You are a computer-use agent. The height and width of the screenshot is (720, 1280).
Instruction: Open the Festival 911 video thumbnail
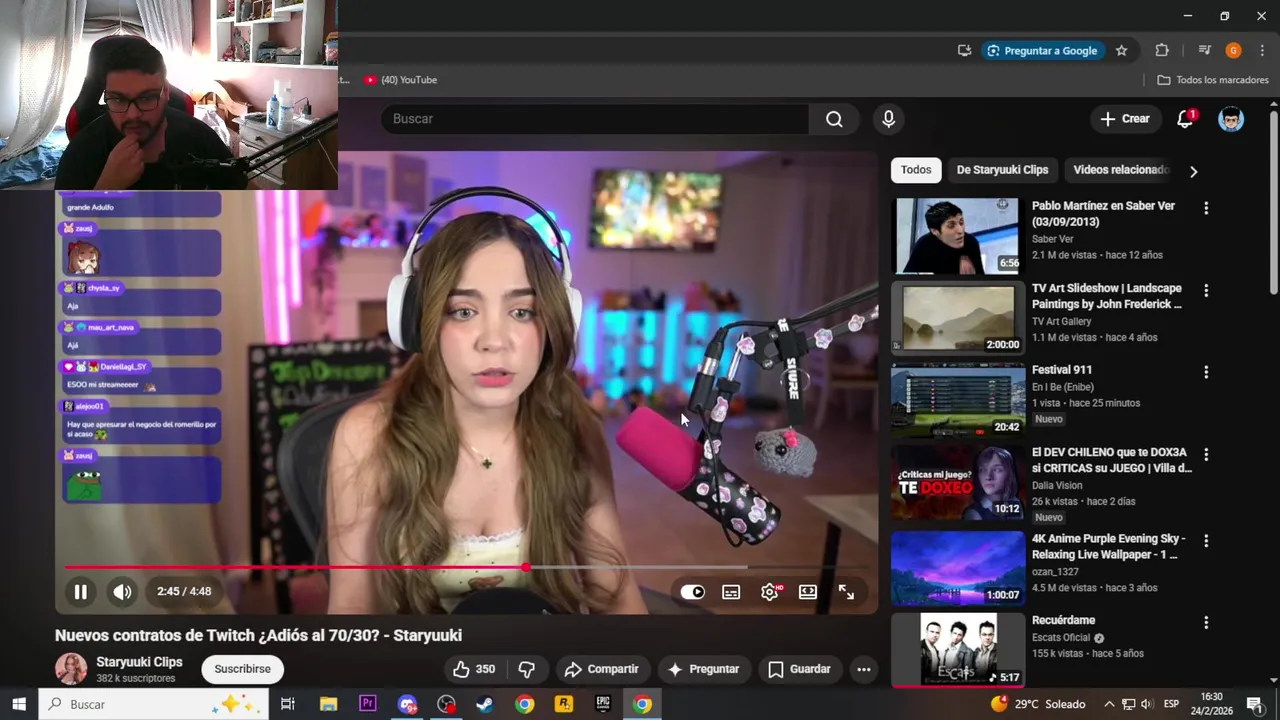click(958, 399)
